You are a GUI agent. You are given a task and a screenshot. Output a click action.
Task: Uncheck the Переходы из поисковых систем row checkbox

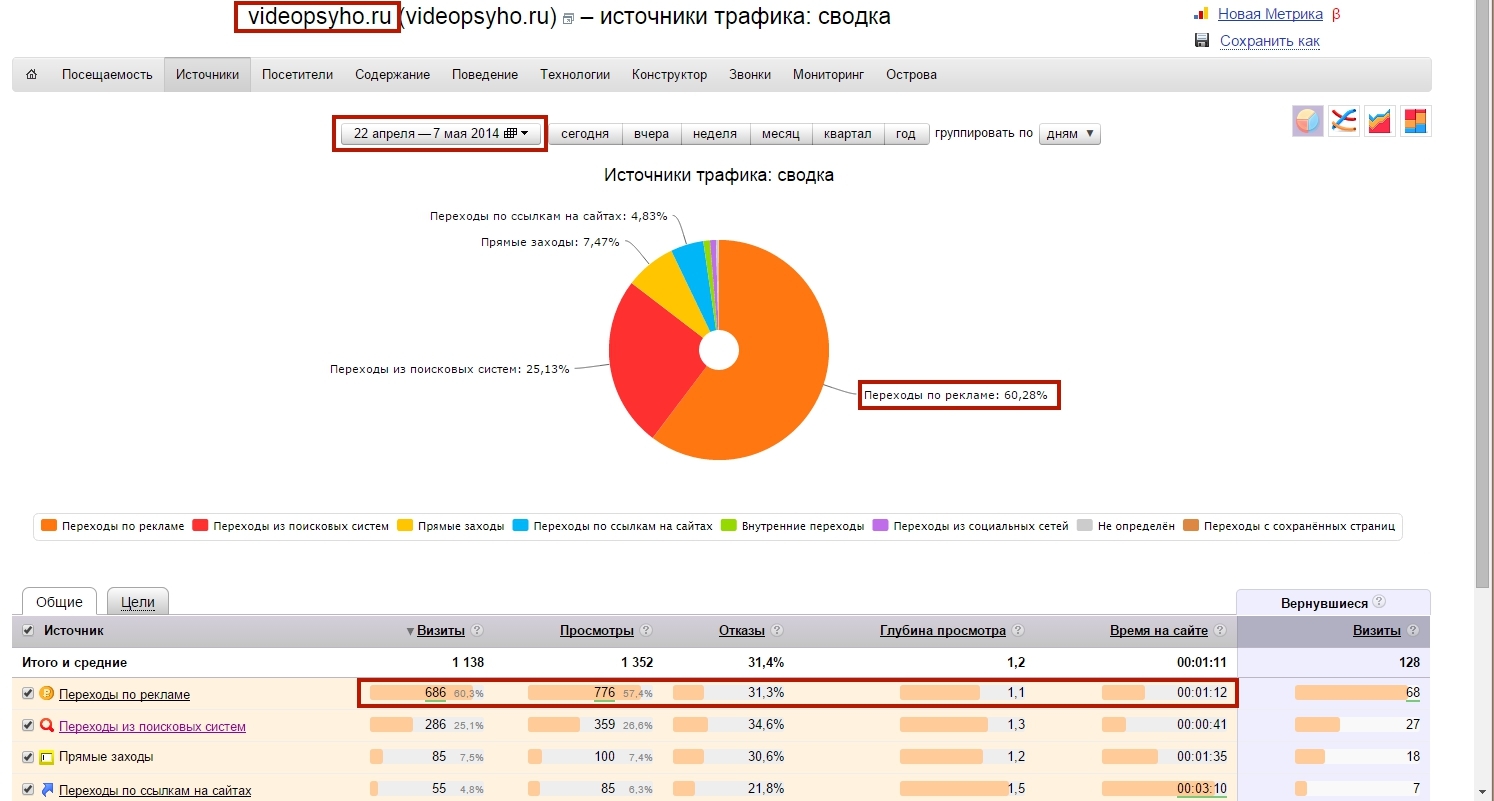[28, 726]
